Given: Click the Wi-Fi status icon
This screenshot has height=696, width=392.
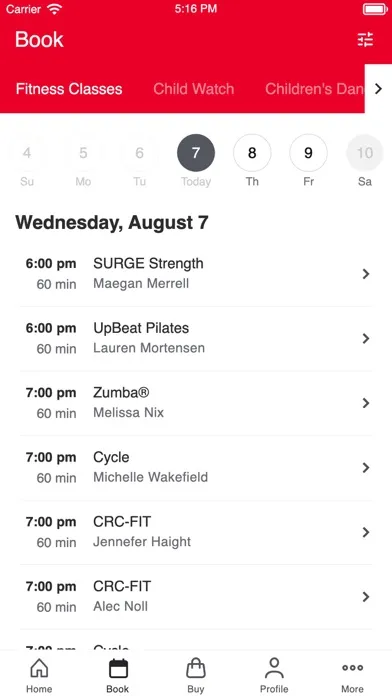Looking at the screenshot, I should (x=55, y=9).
